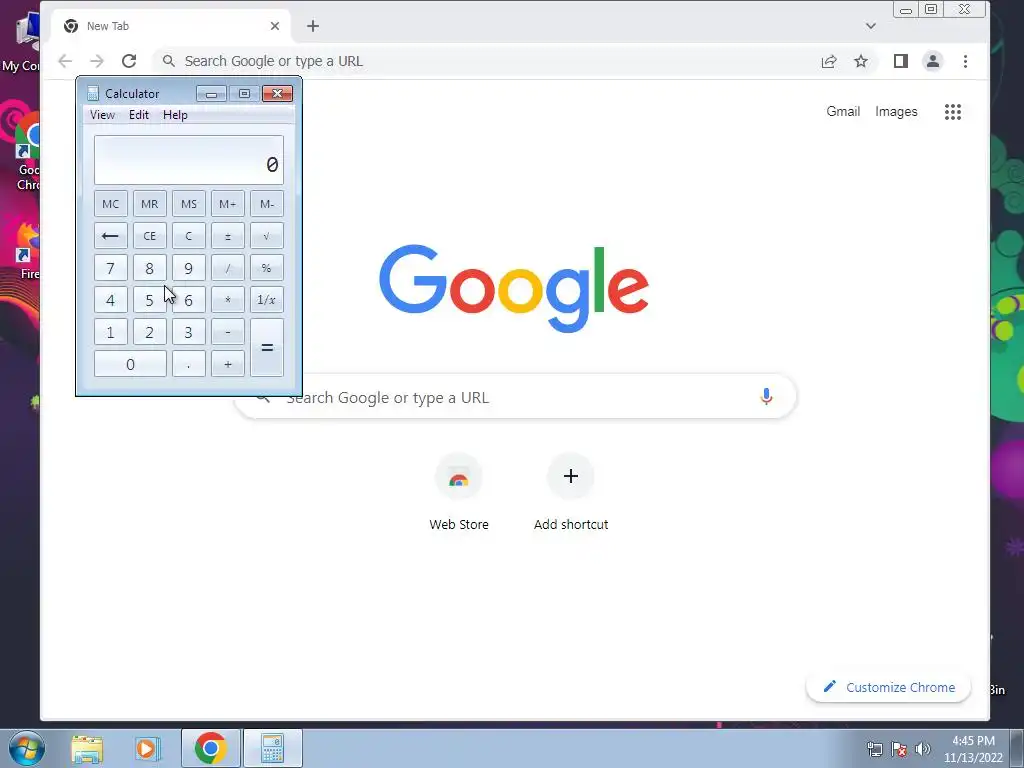1024x768 pixels.
Task: Click digit 8 on the Calculator
Action: pyautogui.click(x=150, y=268)
